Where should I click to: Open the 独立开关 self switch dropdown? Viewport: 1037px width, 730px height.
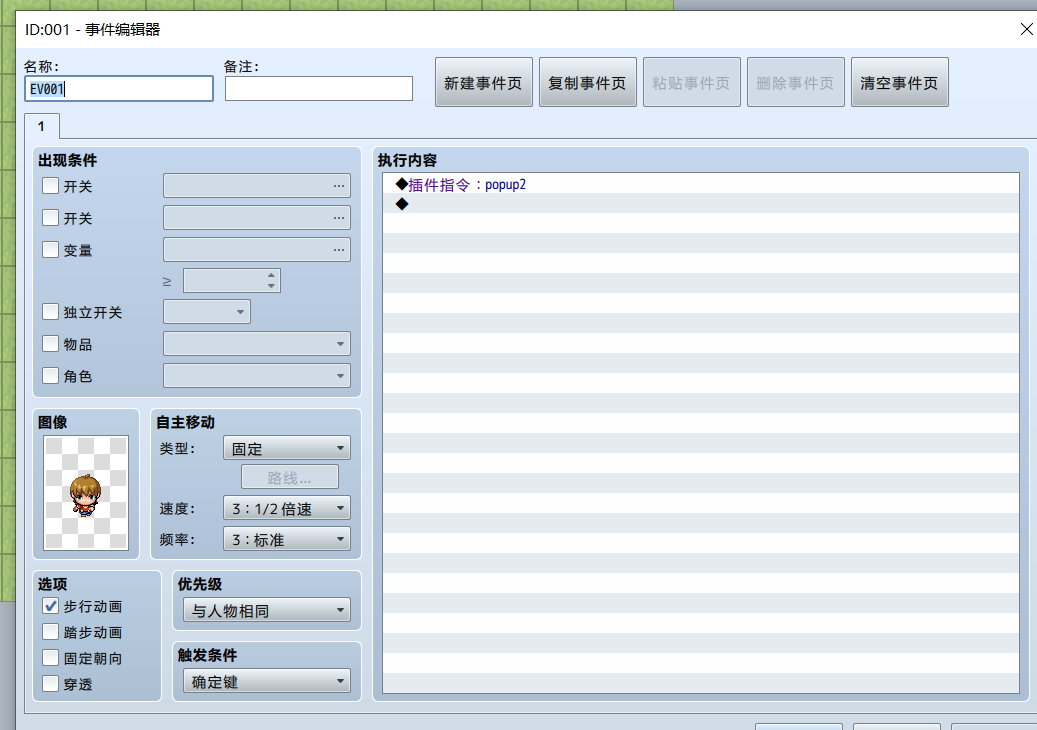207,311
